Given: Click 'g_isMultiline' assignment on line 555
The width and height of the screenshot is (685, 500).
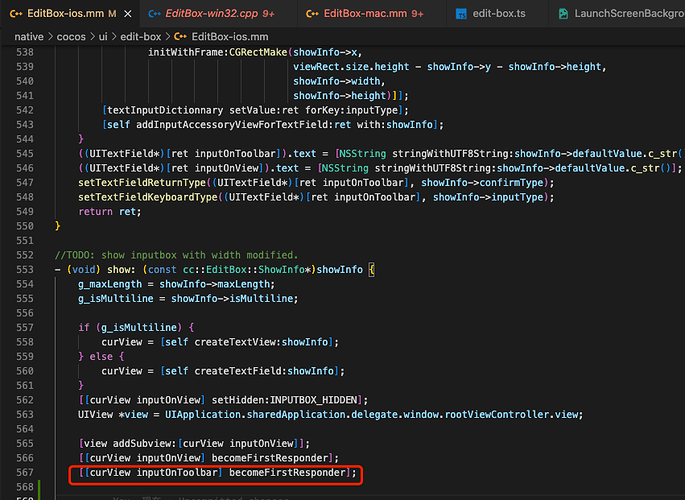Looking at the screenshot, I should point(116,299).
